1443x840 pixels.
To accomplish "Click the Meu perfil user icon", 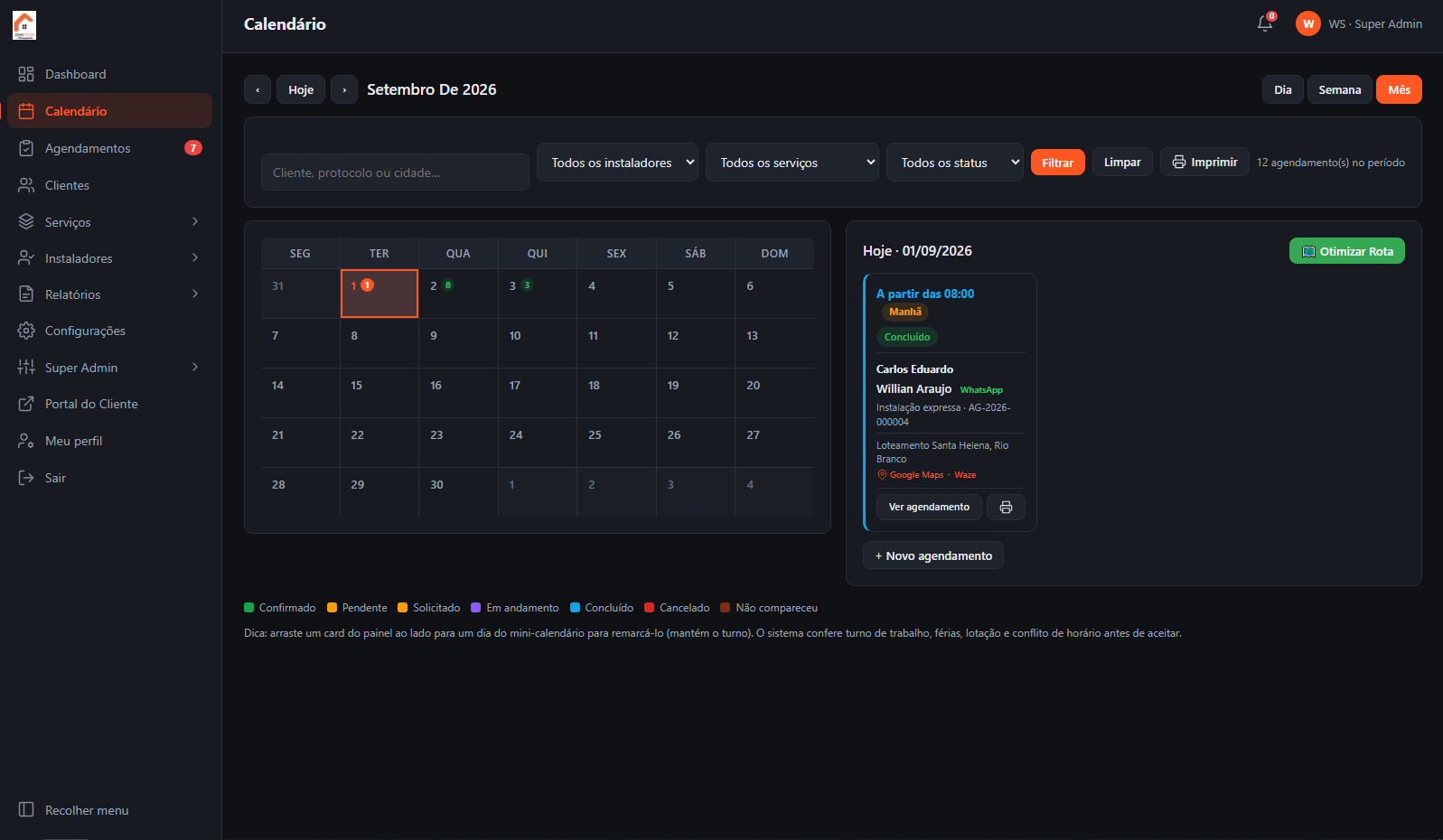I will [x=26, y=441].
